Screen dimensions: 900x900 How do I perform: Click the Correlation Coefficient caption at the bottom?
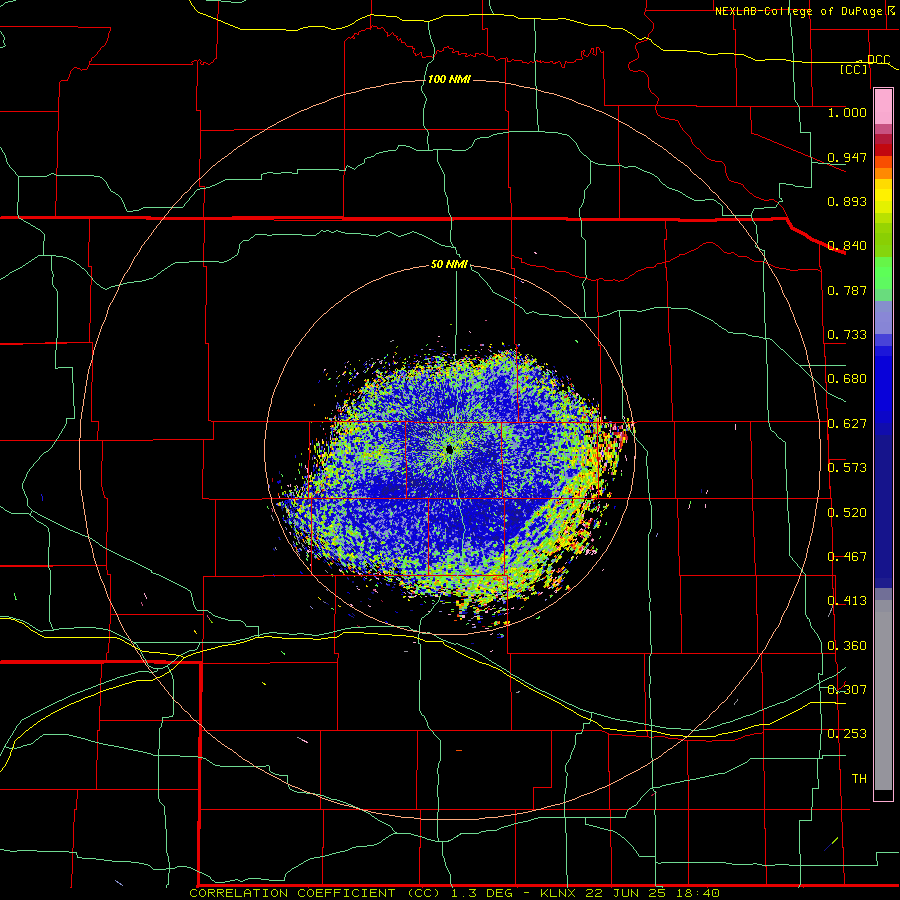[454, 893]
